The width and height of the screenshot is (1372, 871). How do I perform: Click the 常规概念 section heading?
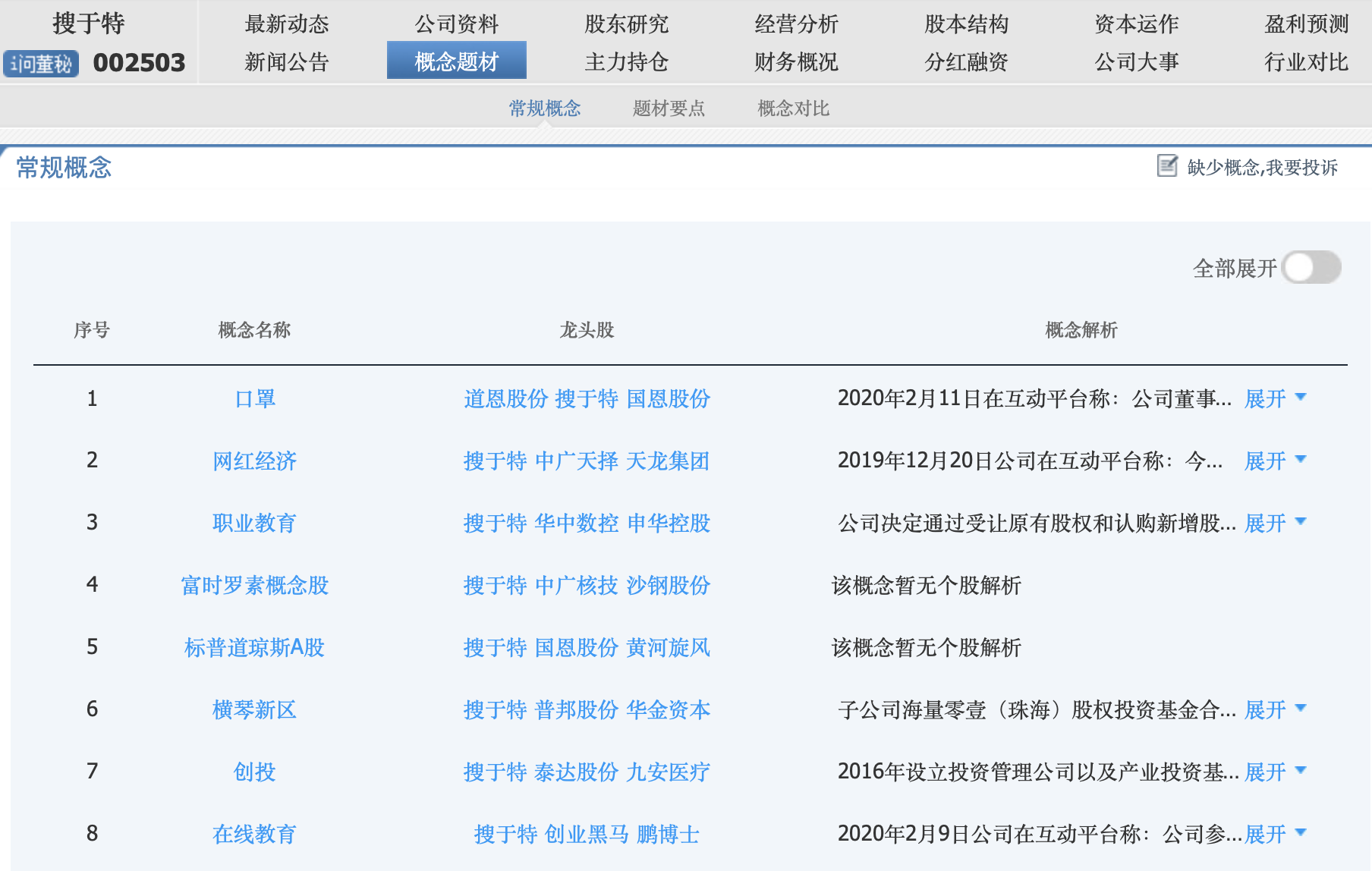[64, 167]
